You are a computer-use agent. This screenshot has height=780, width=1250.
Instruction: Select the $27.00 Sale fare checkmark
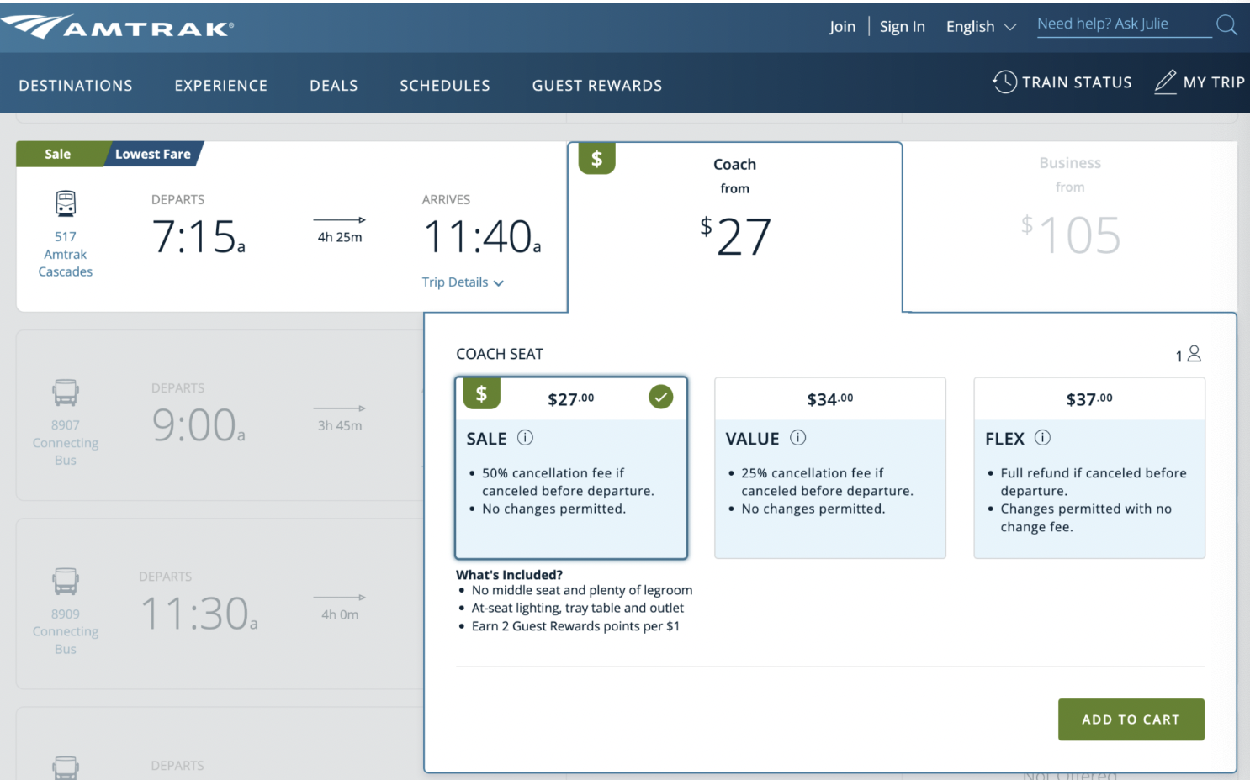click(661, 397)
